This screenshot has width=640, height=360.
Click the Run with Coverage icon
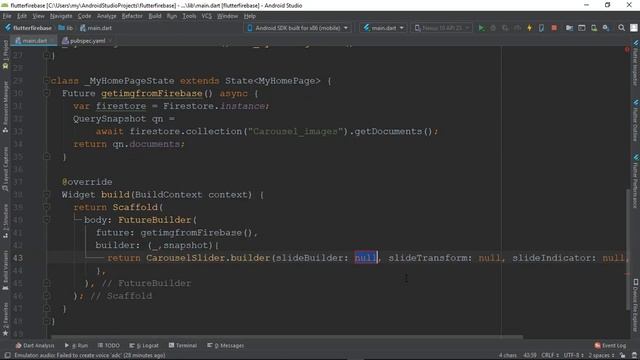coord(505,28)
